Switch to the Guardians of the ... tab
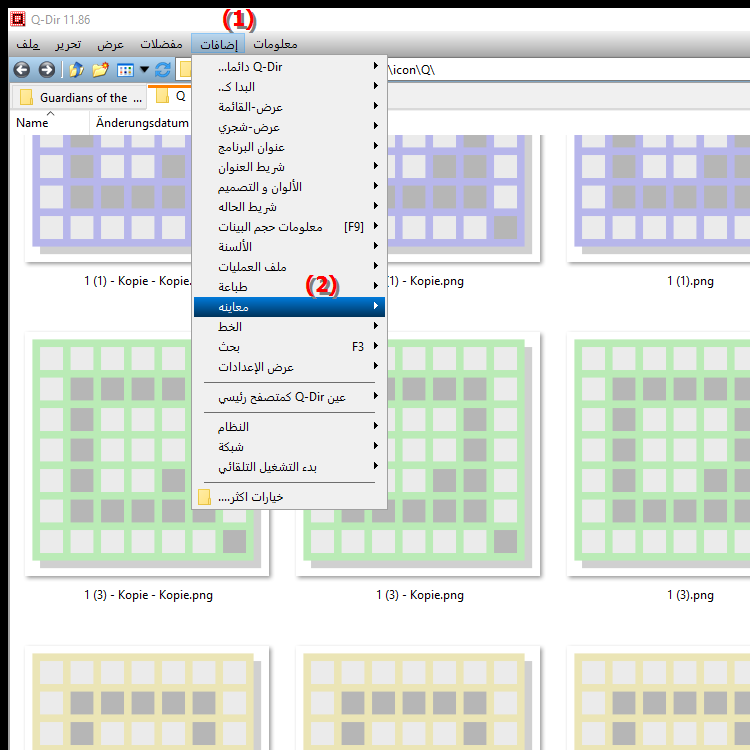The width and height of the screenshot is (750, 750). pos(79,97)
